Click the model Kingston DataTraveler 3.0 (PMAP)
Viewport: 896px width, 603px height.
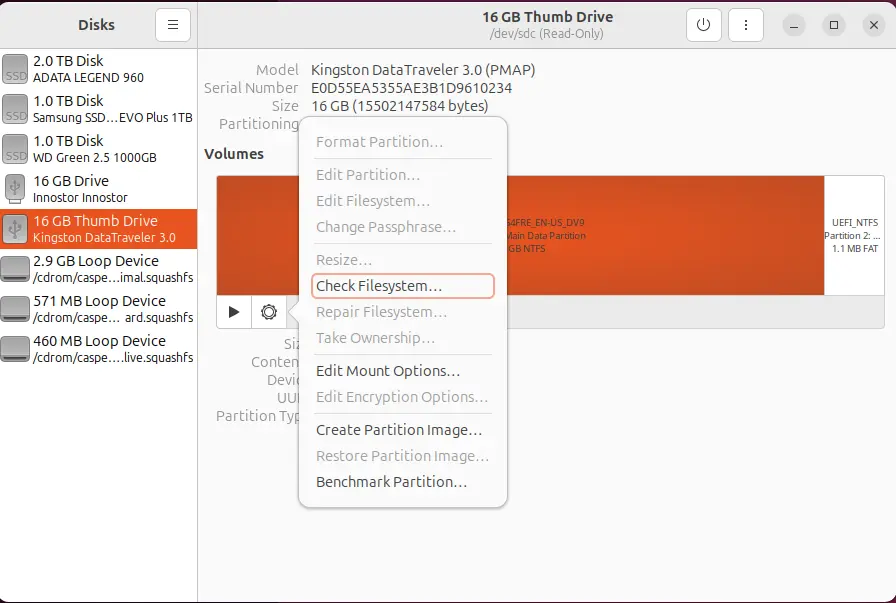point(423,70)
